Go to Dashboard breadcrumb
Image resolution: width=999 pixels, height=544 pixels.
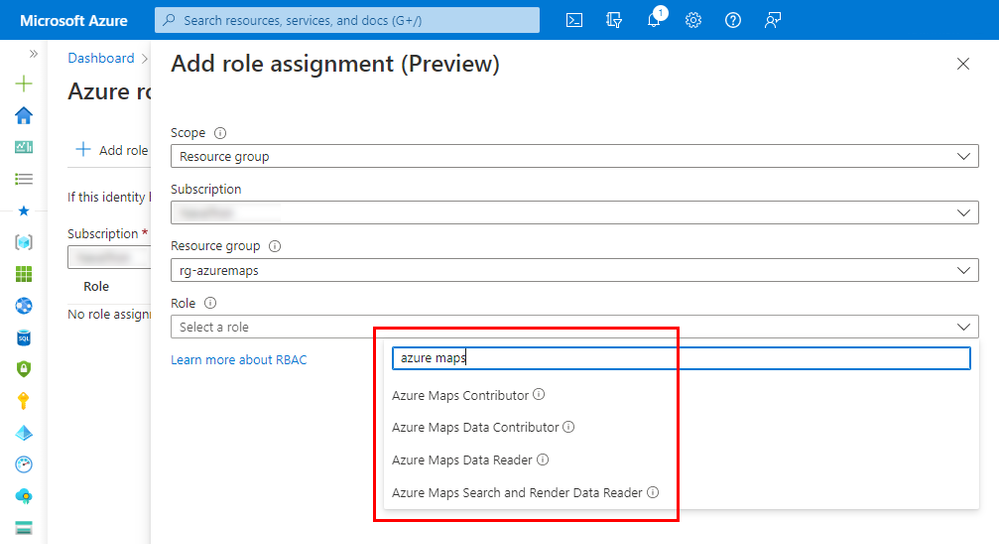pos(101,58)
